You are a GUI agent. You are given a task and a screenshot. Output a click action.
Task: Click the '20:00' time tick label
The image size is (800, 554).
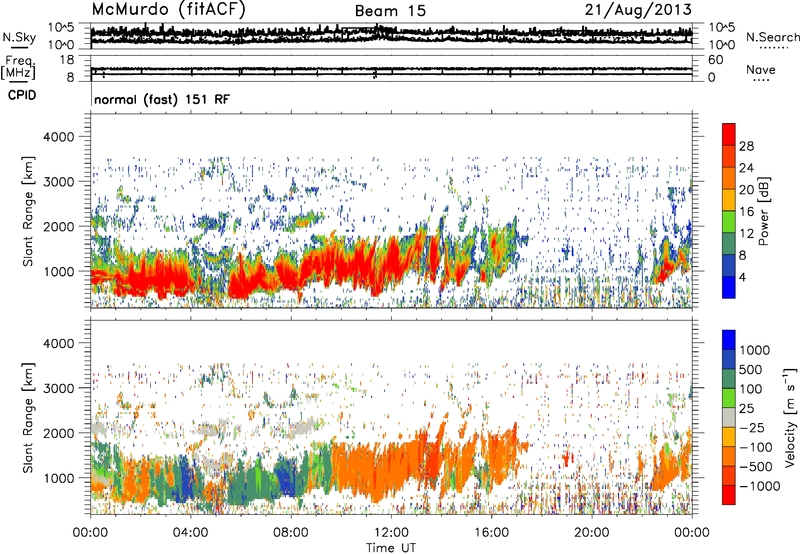591,533
